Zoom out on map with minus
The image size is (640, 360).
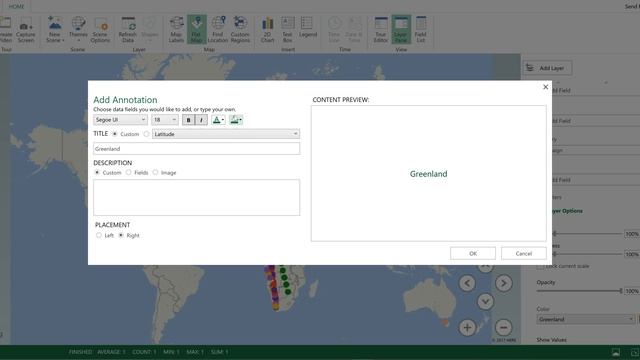point(504,327)
